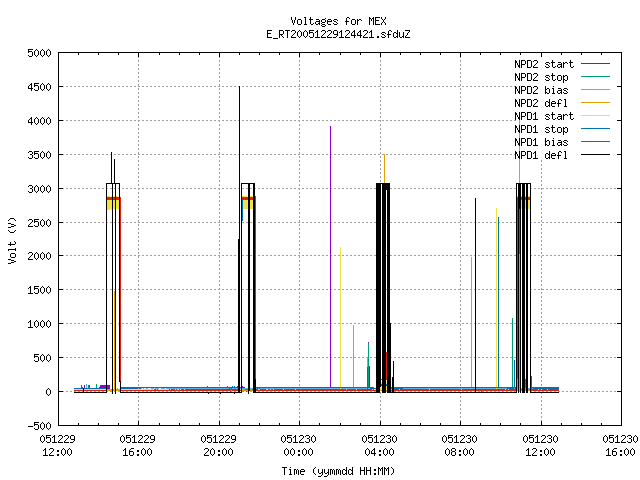
Task: Select the NPD1 stop legend label
Action: (x=541, y=129)
